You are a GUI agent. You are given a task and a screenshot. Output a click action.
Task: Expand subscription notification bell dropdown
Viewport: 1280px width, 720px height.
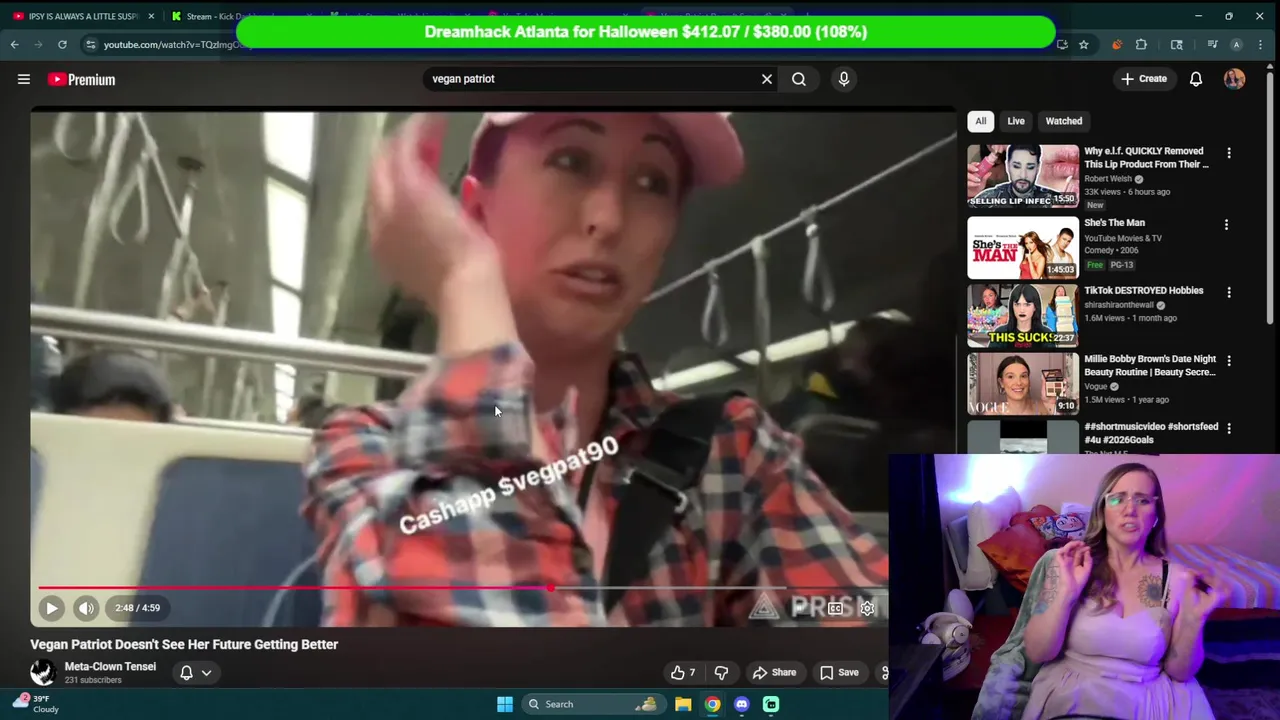195,673
